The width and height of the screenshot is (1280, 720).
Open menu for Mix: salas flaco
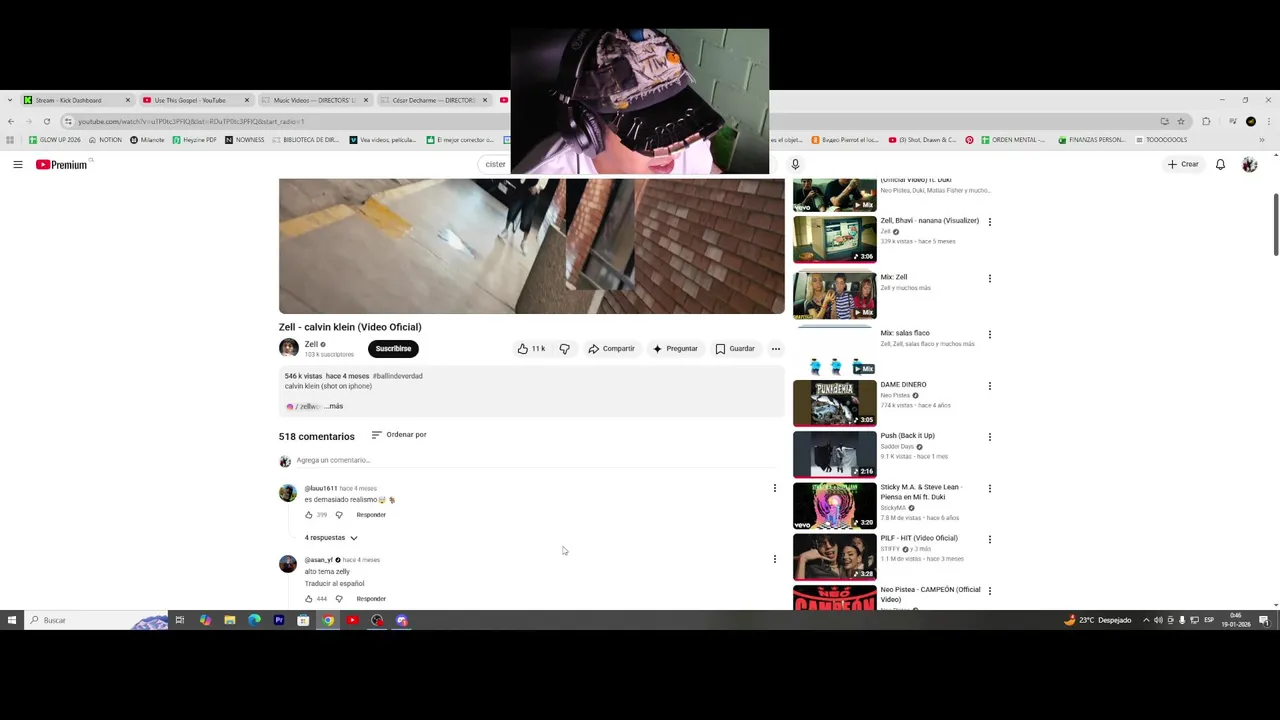(x=989, y=334)
